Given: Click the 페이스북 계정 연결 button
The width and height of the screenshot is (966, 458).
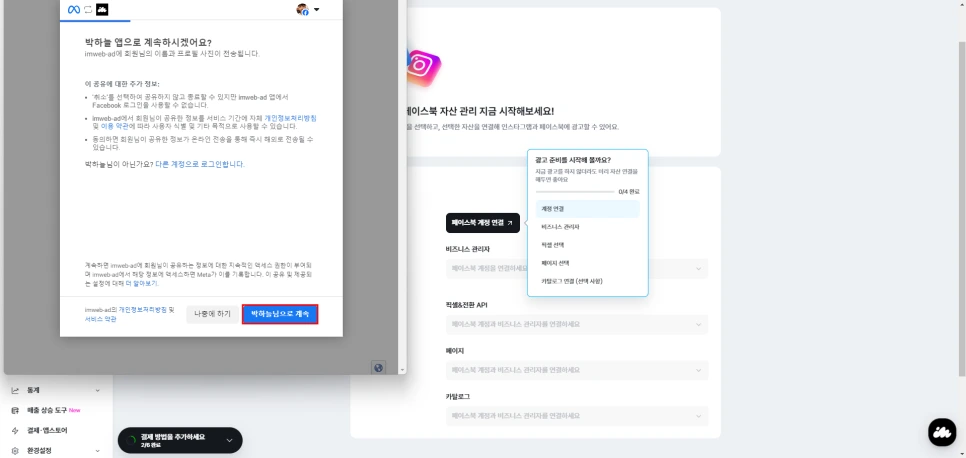Looking at the screenshot, I should click(x=482, y=223).
